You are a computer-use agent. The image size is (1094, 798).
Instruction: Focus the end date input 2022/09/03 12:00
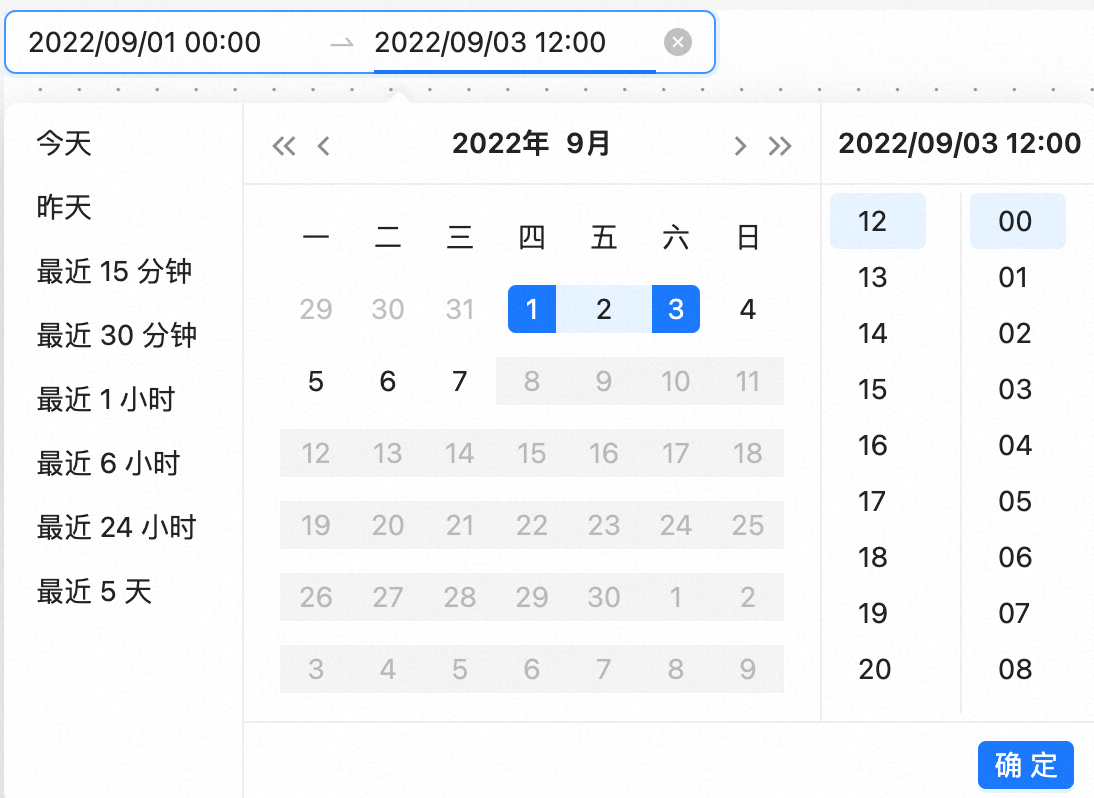tap(490, 42)
